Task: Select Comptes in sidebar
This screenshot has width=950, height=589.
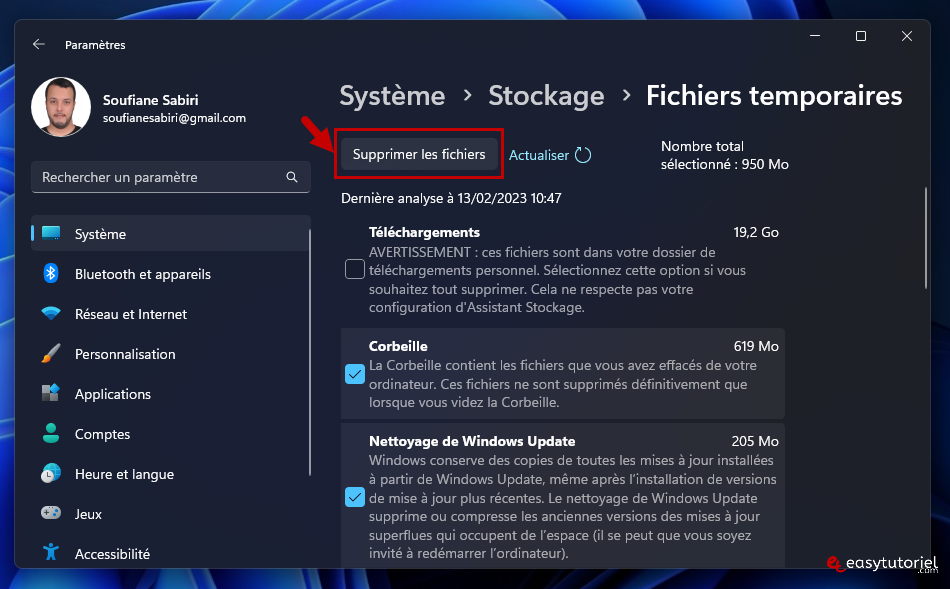Action: coord(170,434)
